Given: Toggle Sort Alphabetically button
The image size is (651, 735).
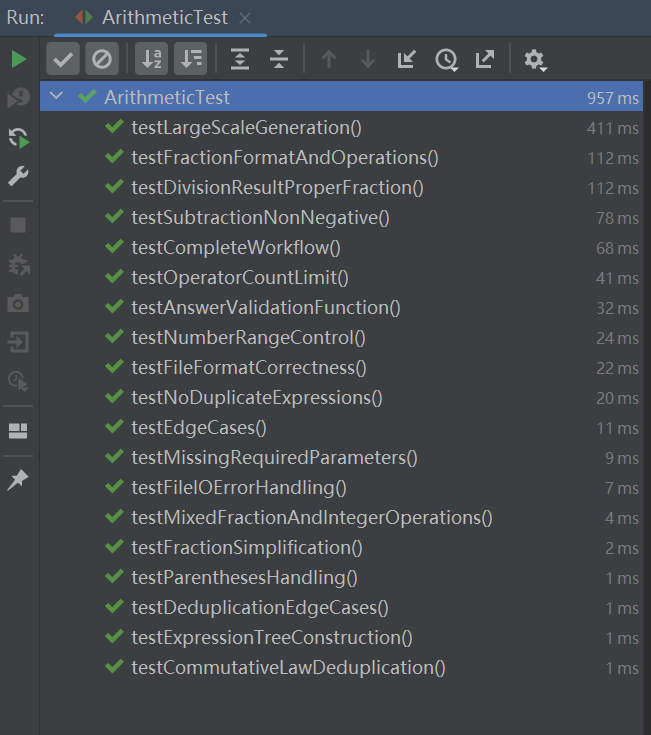Looking at the screenshot, I should point(151,59).
